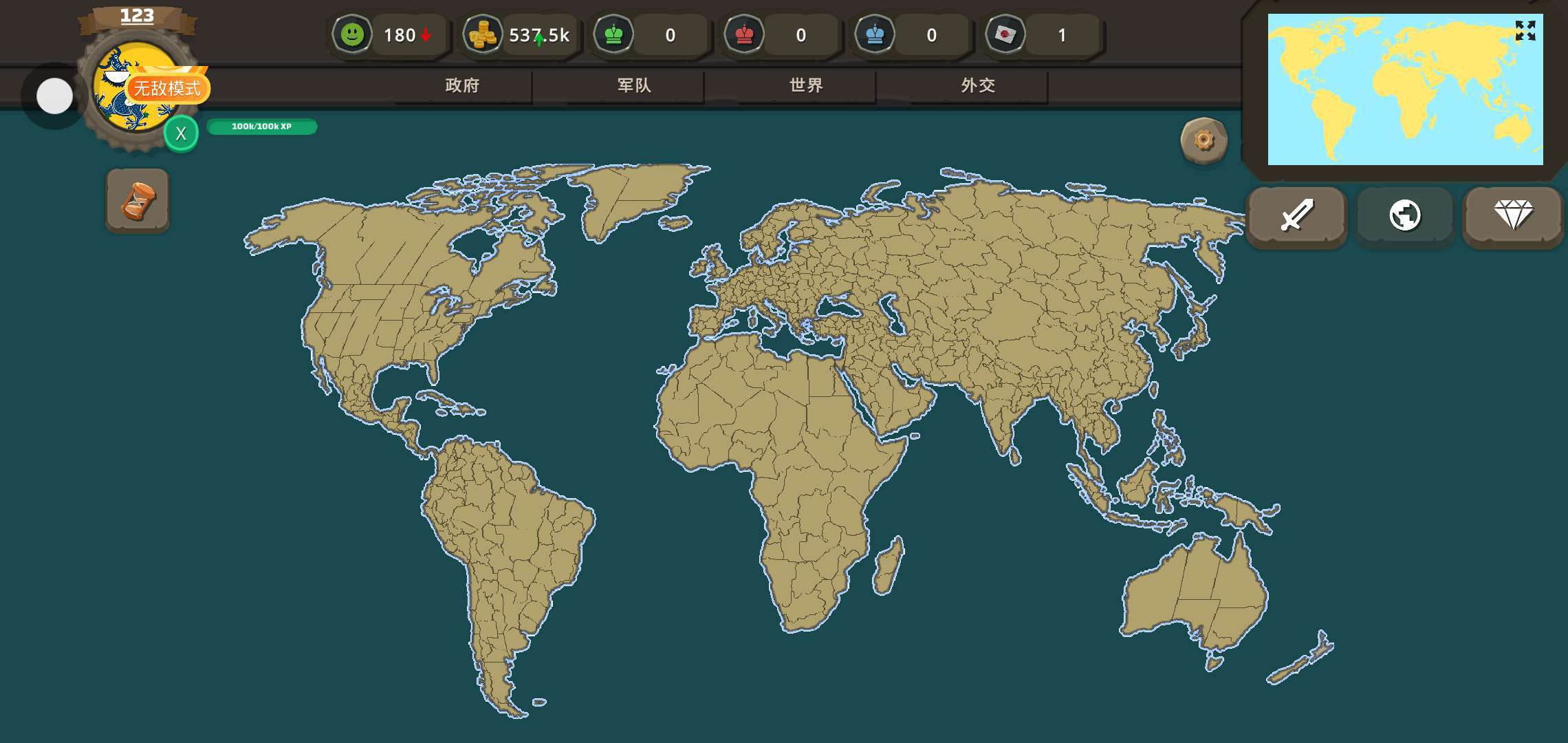Click the green crown counter icon
This screenshot has height=743, width=1568.
point(613,34)
